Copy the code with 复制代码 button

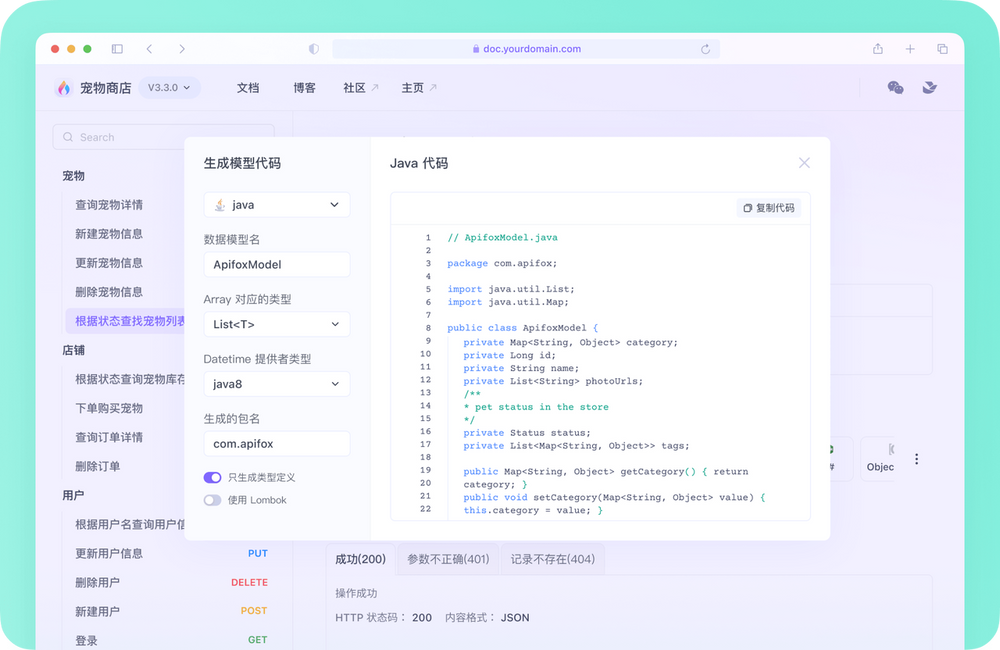tap(768, 208)
